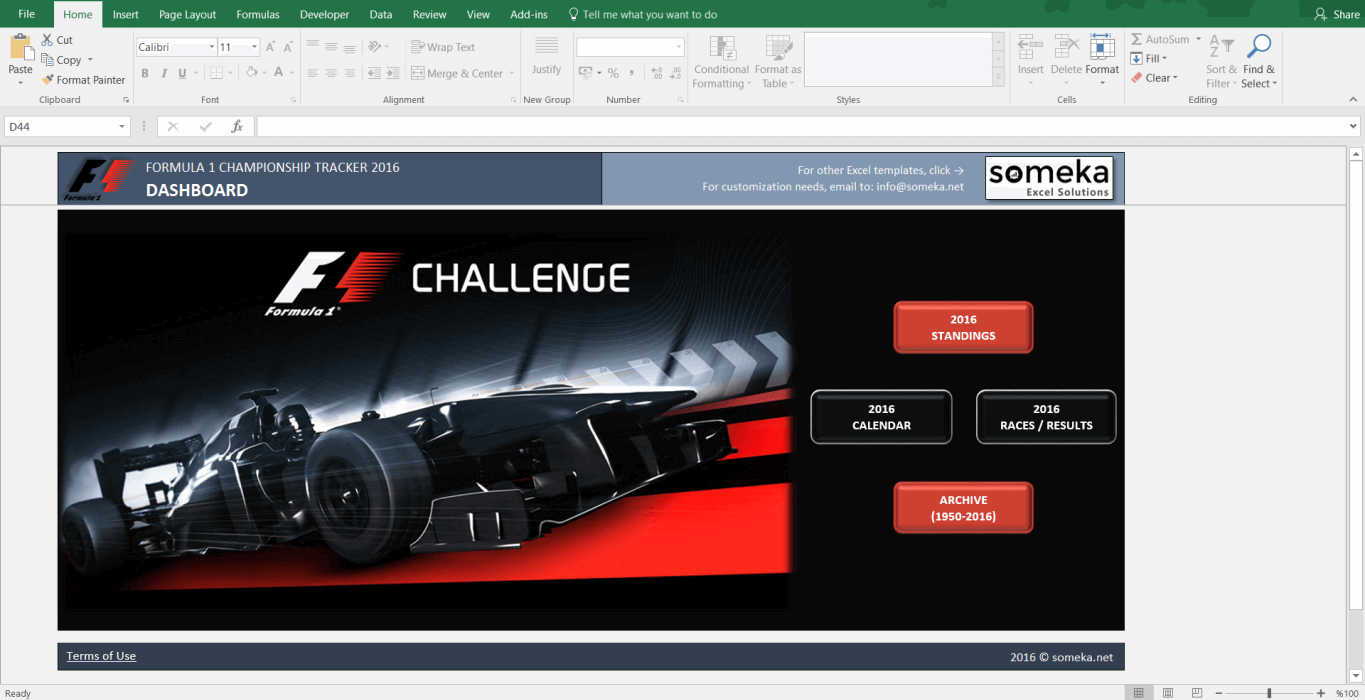Switch to the Developer tab
The width and height of the screenshot is (1365, 700).
pyautogui.click(x=325, y=15)
